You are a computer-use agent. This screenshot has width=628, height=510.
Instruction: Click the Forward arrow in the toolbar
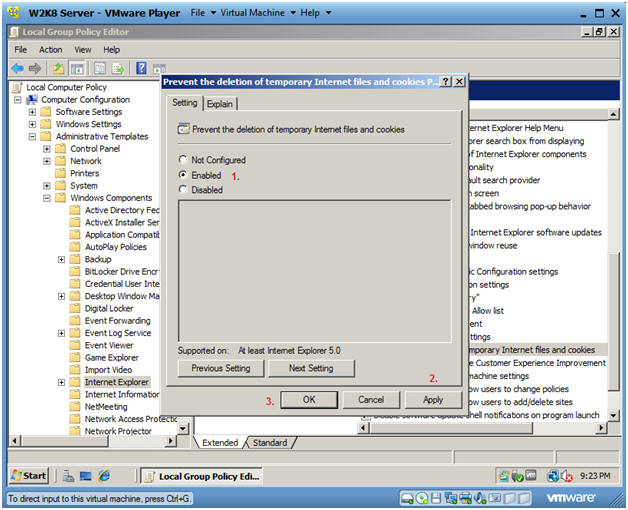coord(35,68)
